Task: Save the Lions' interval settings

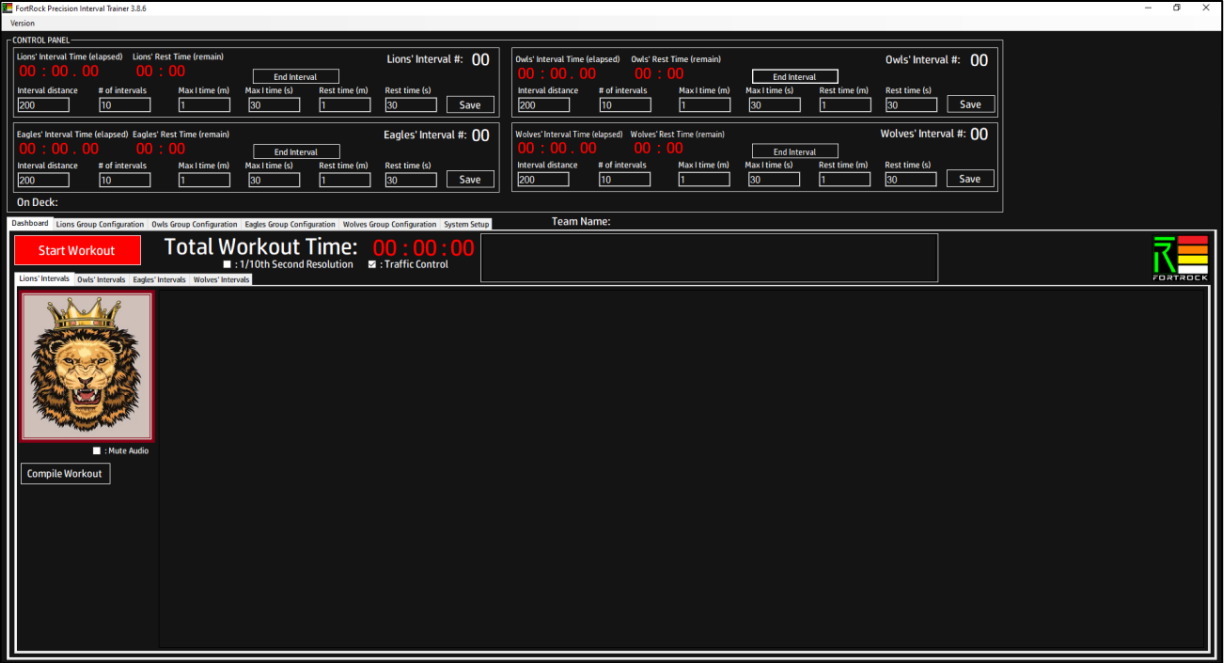Action: (470, 105)
